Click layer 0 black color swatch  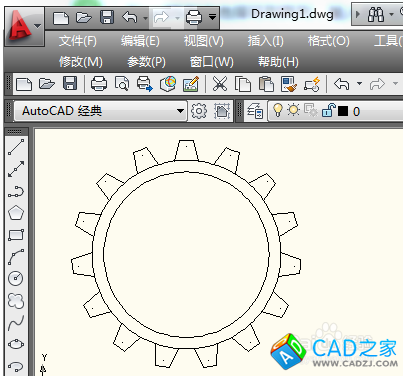click(x=343, y=111)
